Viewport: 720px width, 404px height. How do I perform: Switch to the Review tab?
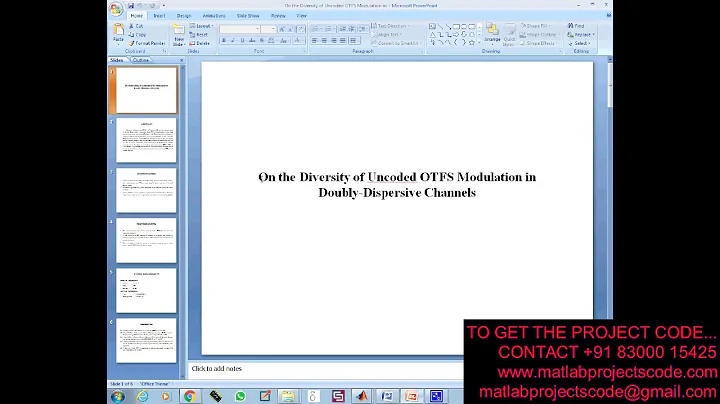(x=278, y=16)
